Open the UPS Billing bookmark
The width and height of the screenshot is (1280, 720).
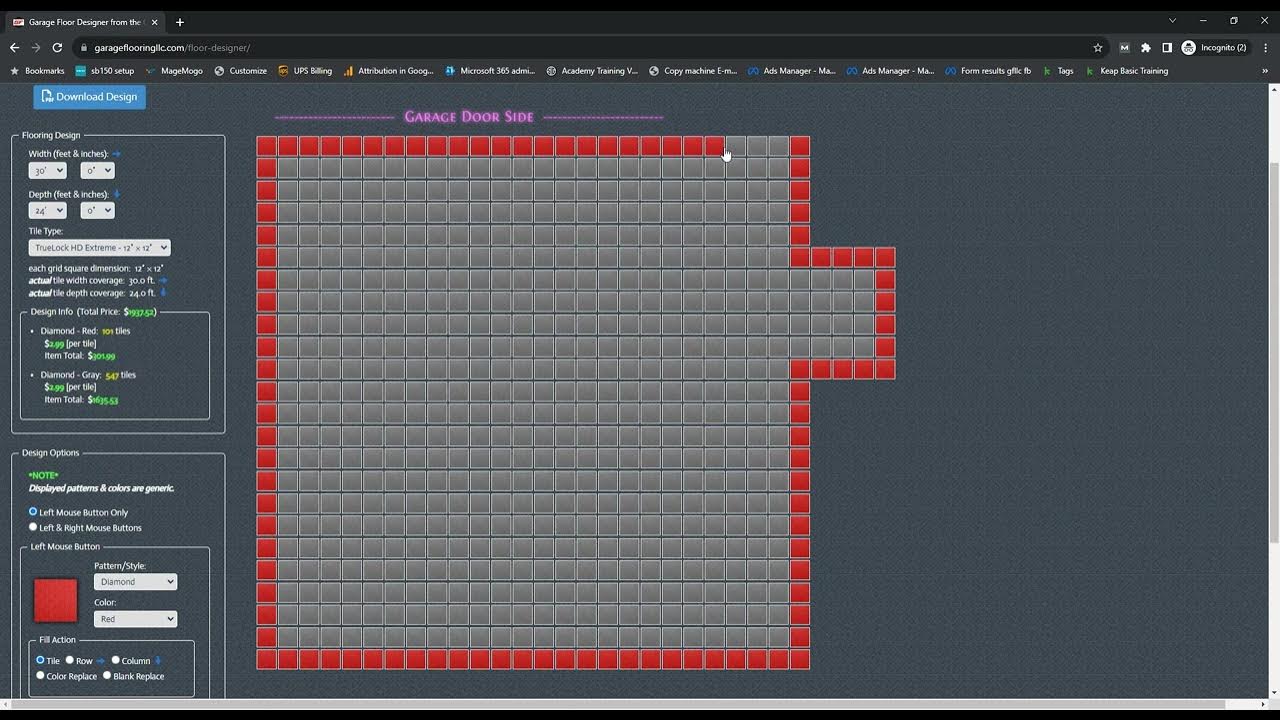pos(305,71)
